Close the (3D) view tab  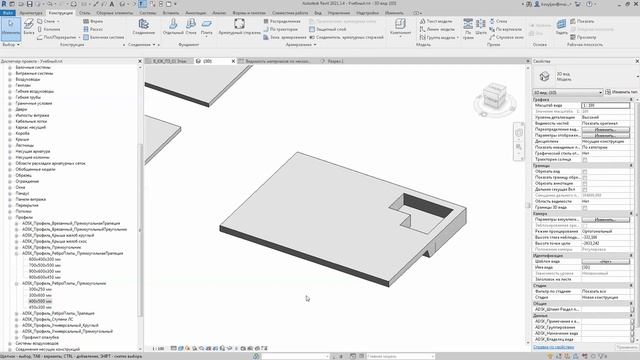233,61
